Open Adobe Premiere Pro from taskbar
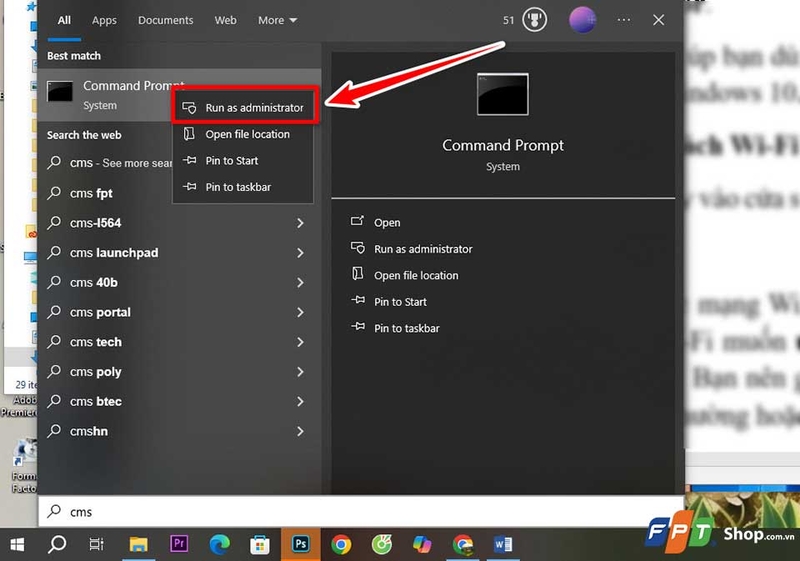 (x=179, y=544)
